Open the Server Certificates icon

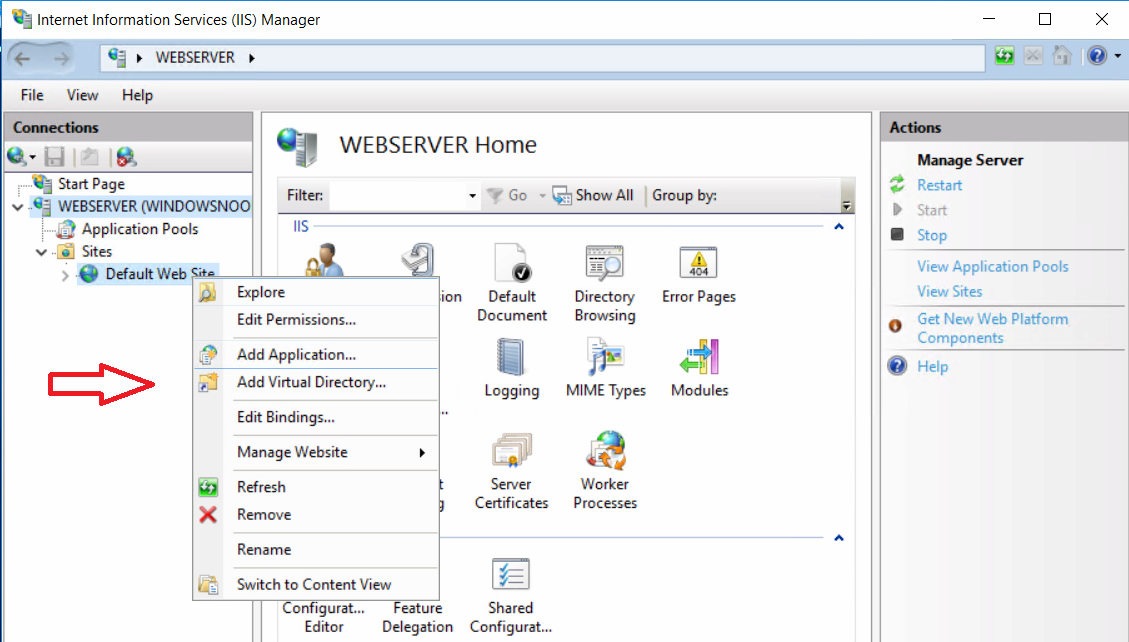(511, 451)
